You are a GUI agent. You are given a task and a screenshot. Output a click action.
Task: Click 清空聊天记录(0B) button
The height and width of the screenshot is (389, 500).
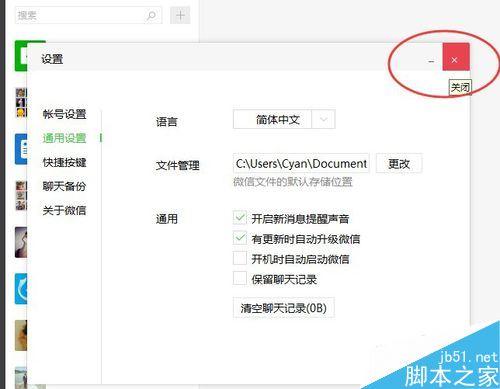click(284, 308)
